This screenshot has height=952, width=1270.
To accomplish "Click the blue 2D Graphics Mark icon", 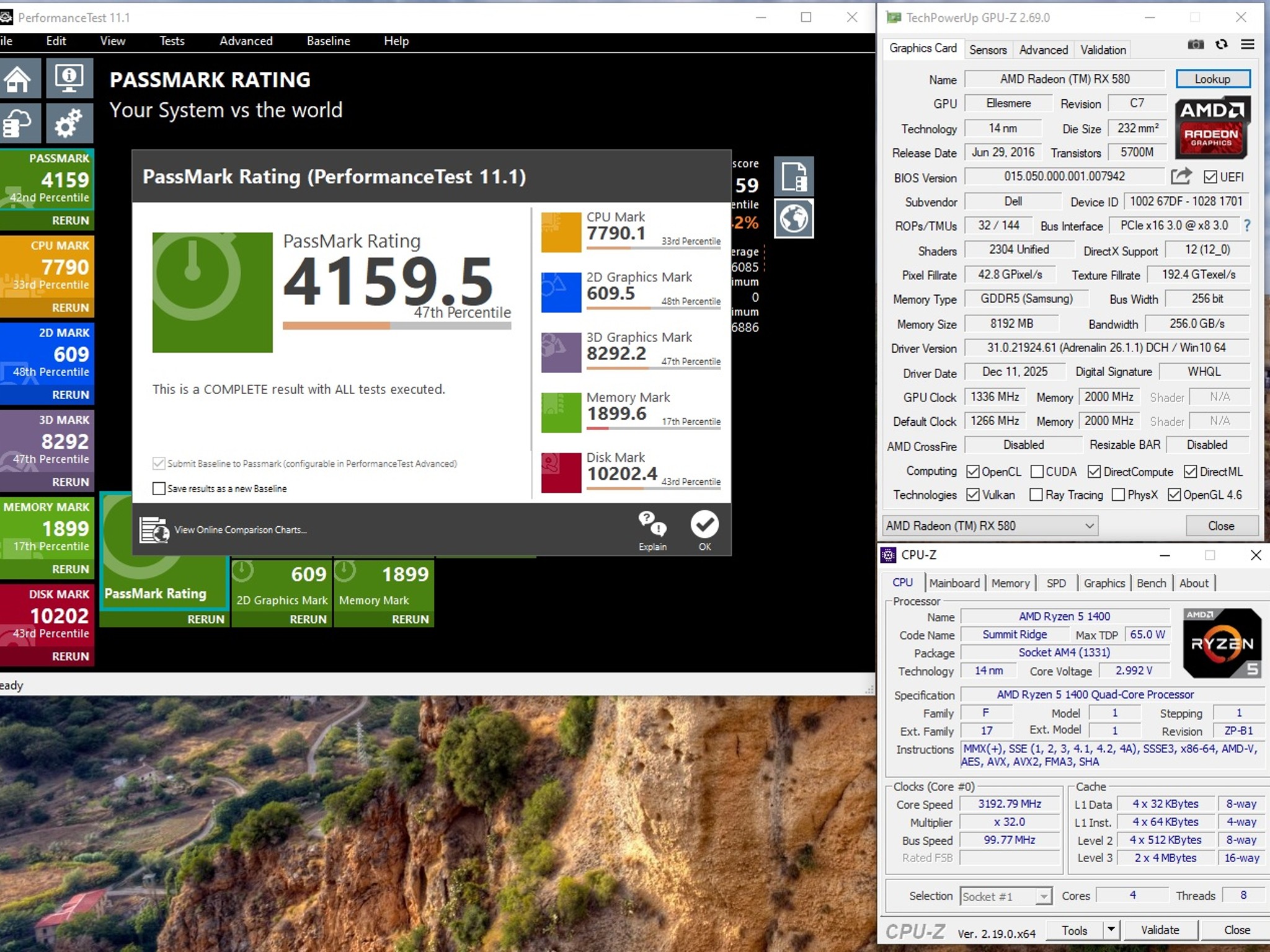I will [561, 293].
